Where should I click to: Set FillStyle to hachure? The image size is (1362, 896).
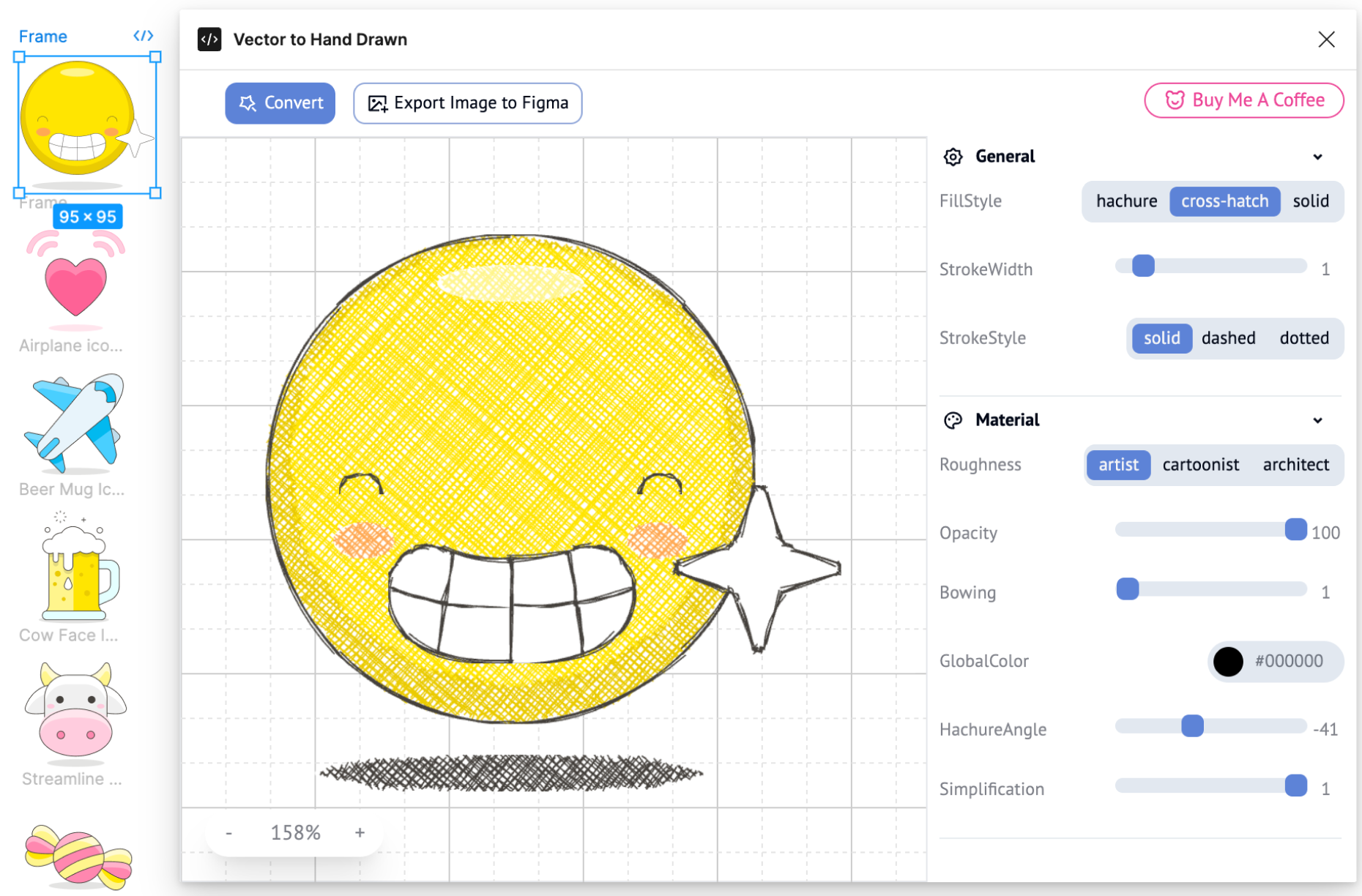click(x=1126, y=201)
